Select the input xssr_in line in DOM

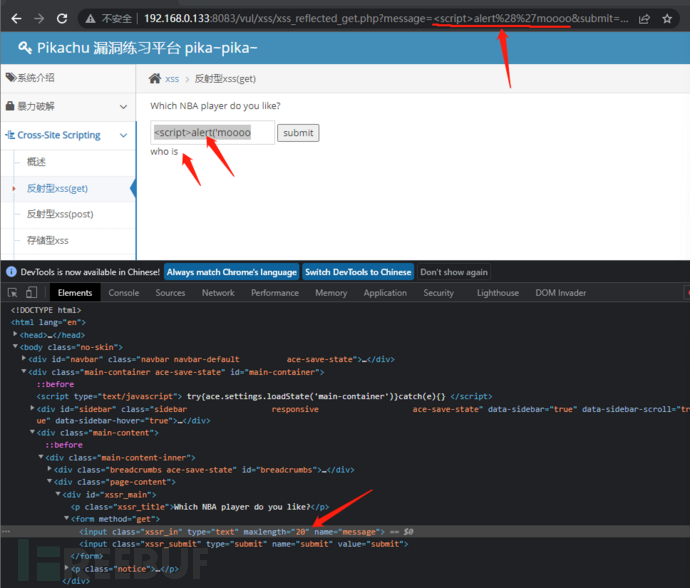tap(232, 532)
